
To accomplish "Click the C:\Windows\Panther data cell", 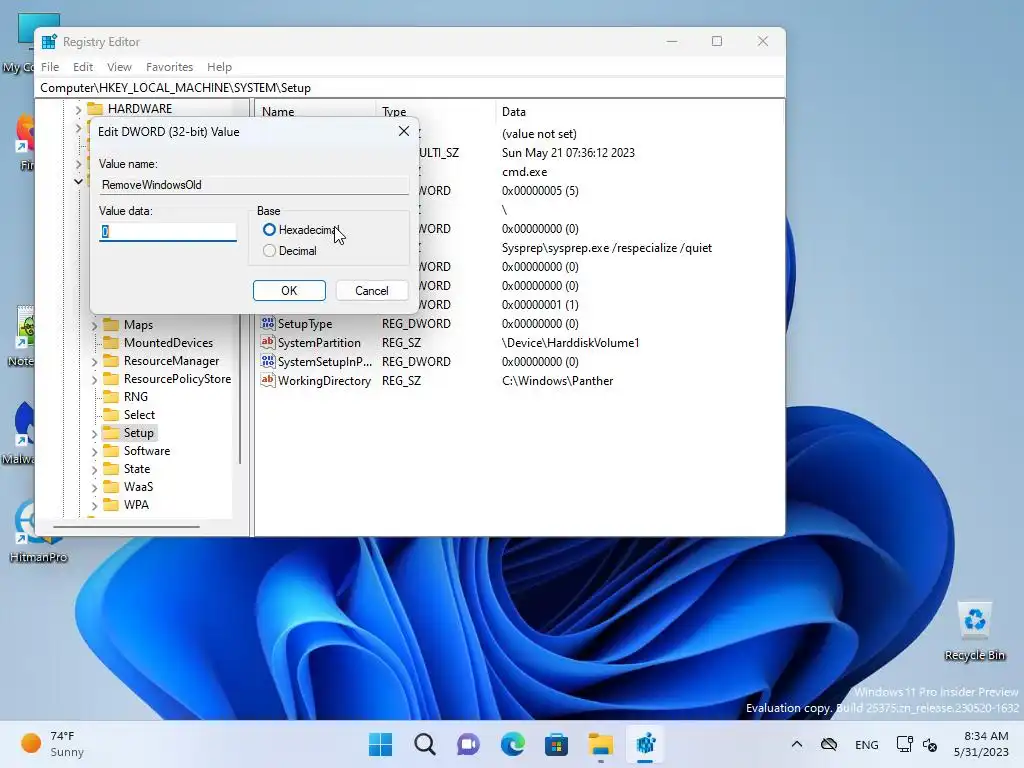I will click(x=557, y=381).
